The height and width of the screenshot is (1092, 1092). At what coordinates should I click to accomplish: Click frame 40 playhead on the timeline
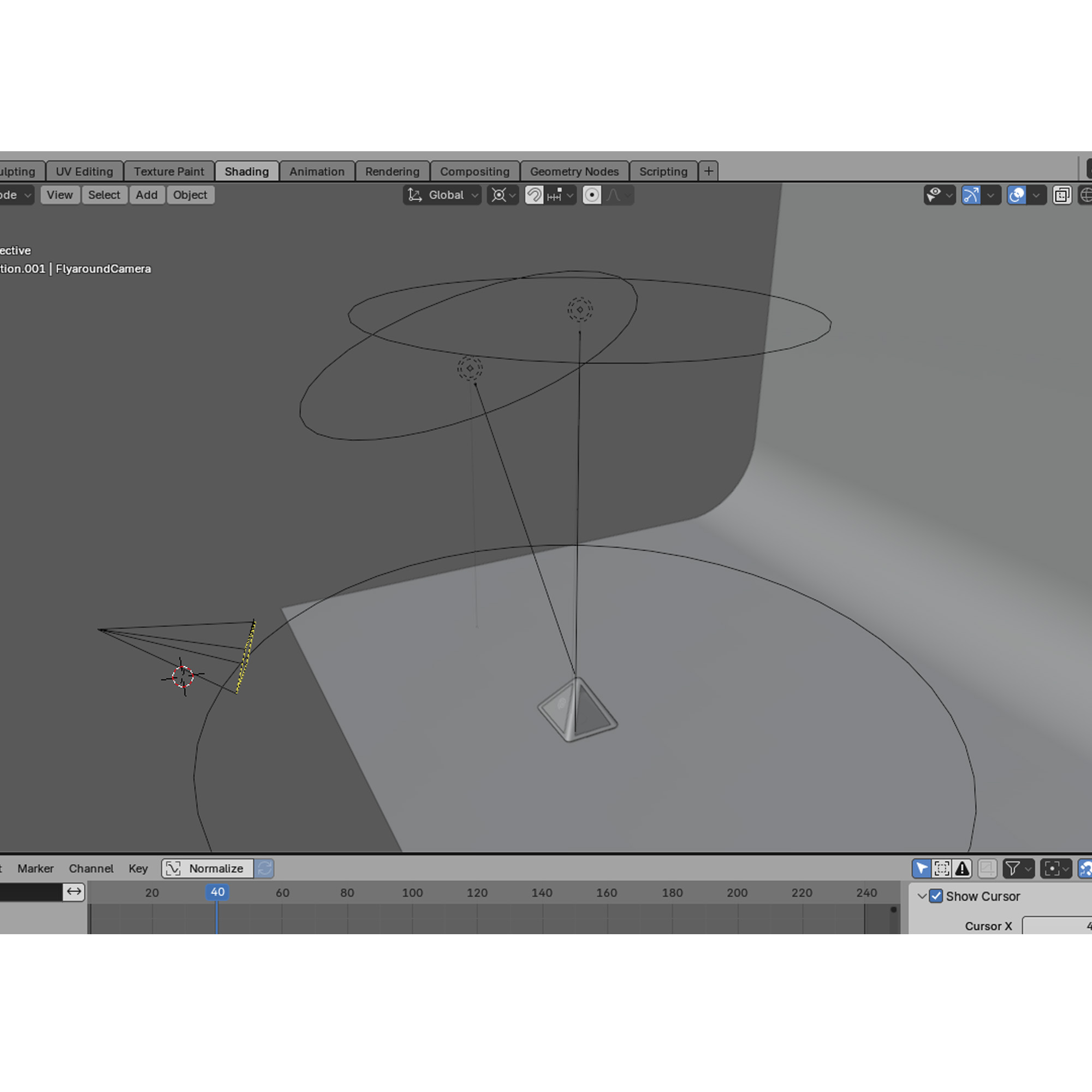click(217, 893)
